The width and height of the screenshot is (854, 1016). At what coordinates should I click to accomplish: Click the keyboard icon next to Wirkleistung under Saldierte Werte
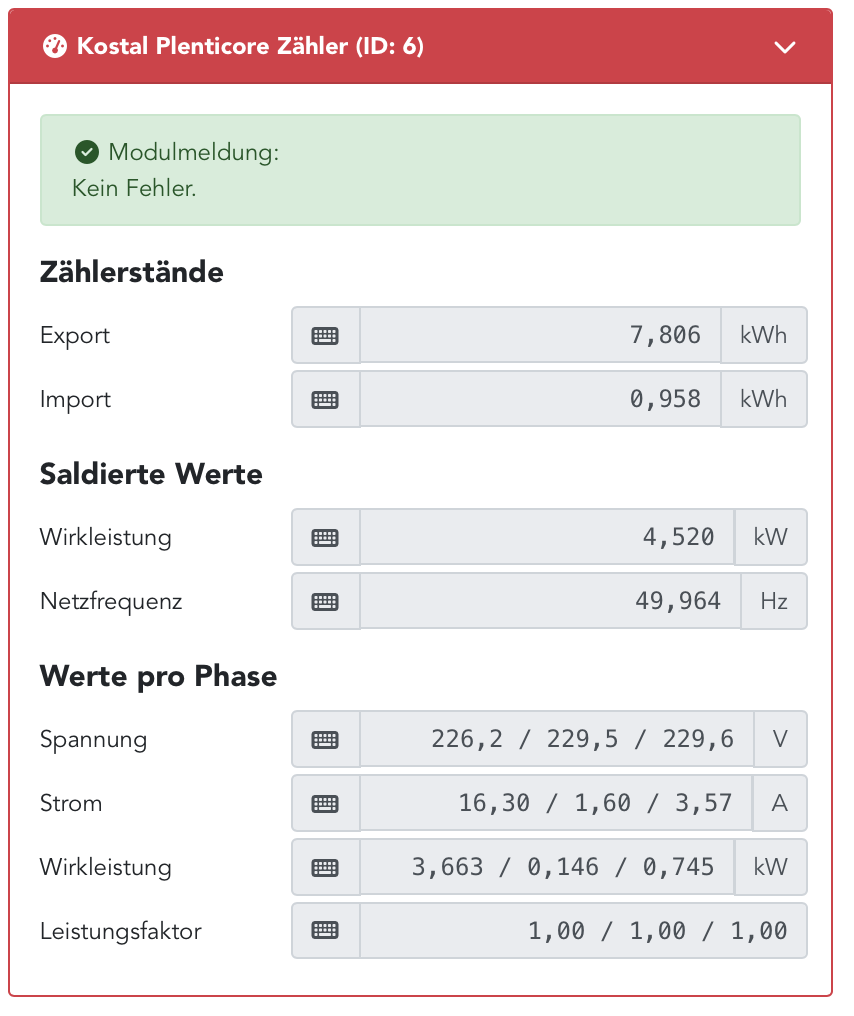tap(325, 537)
